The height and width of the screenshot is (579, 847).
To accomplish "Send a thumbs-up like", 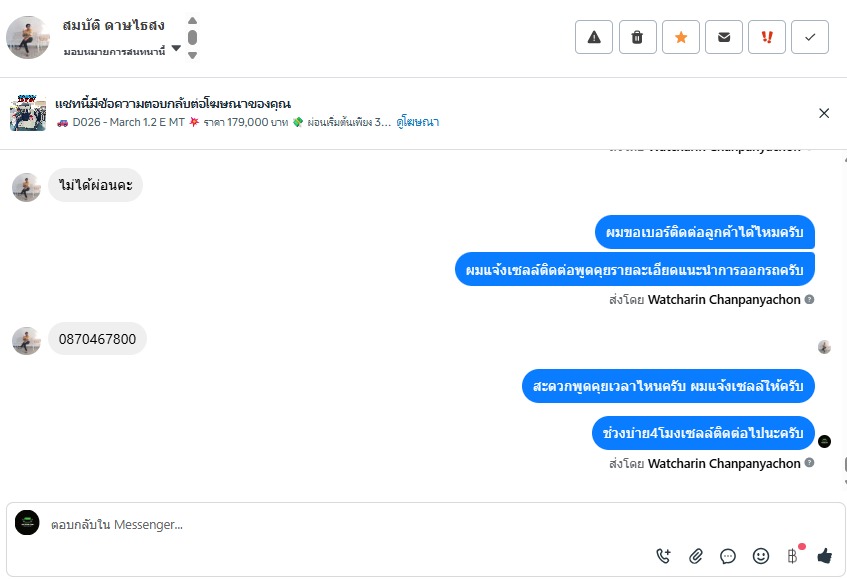I will coord(825,556).
